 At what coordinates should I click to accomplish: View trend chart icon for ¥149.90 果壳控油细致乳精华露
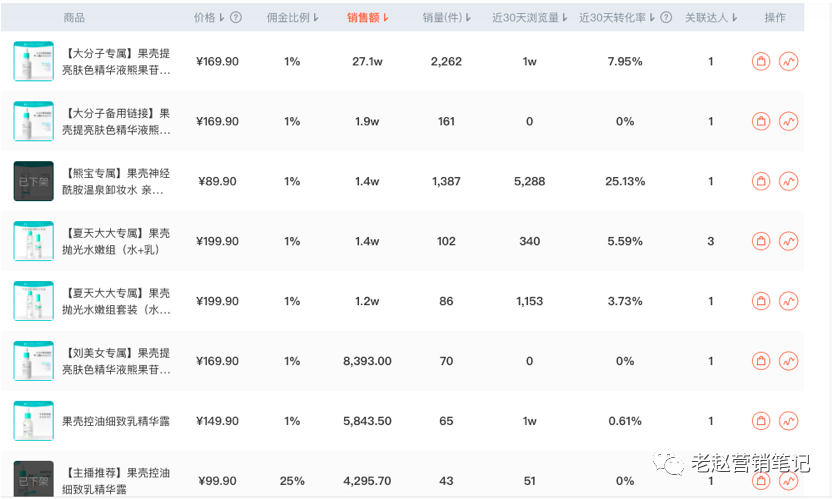point(789,421)
